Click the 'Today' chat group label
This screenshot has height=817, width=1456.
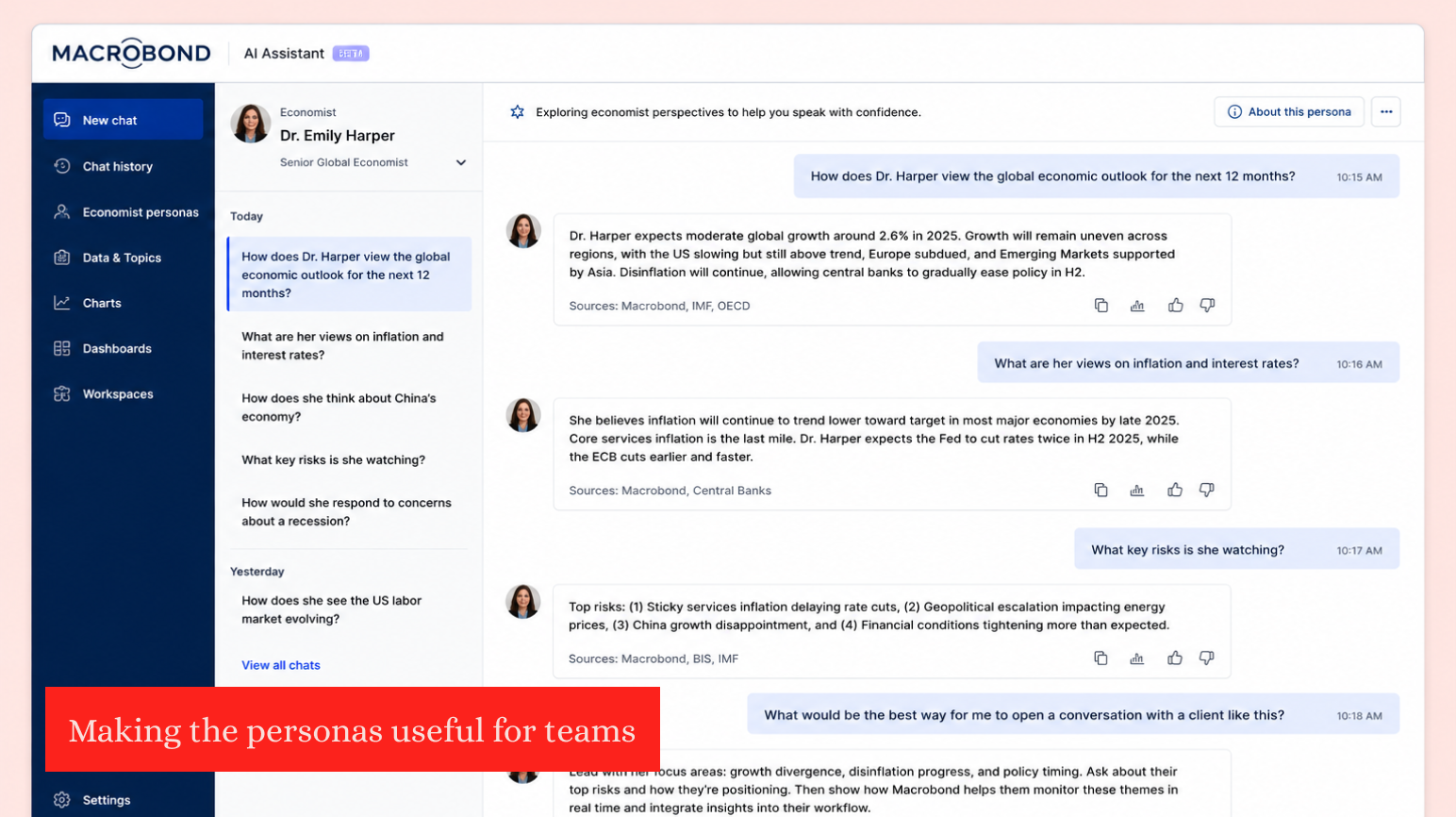[247, 216]
